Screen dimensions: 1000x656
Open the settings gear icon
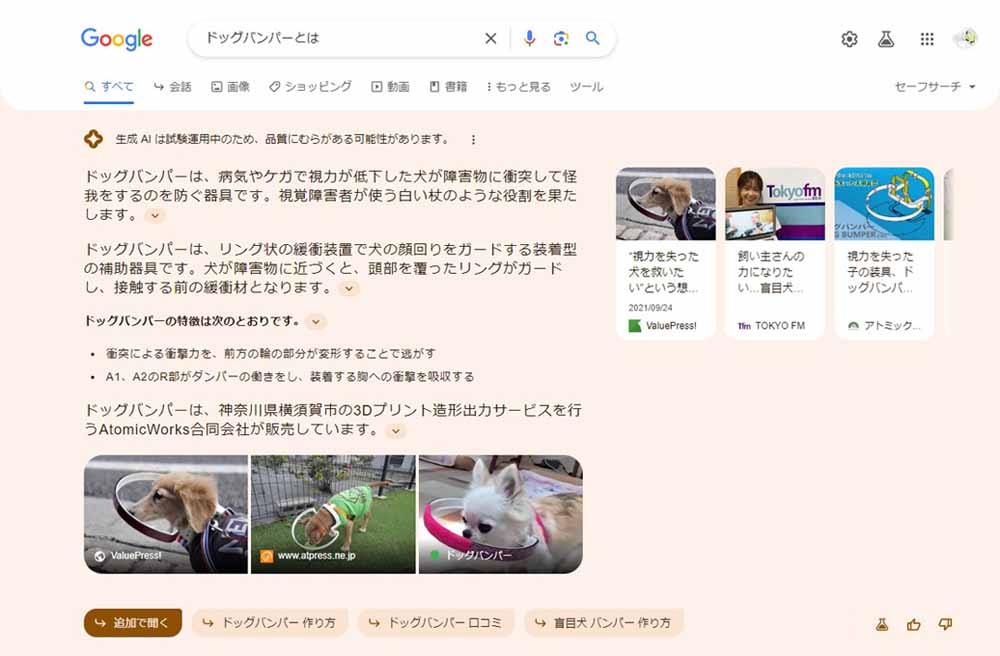[849, 40]
